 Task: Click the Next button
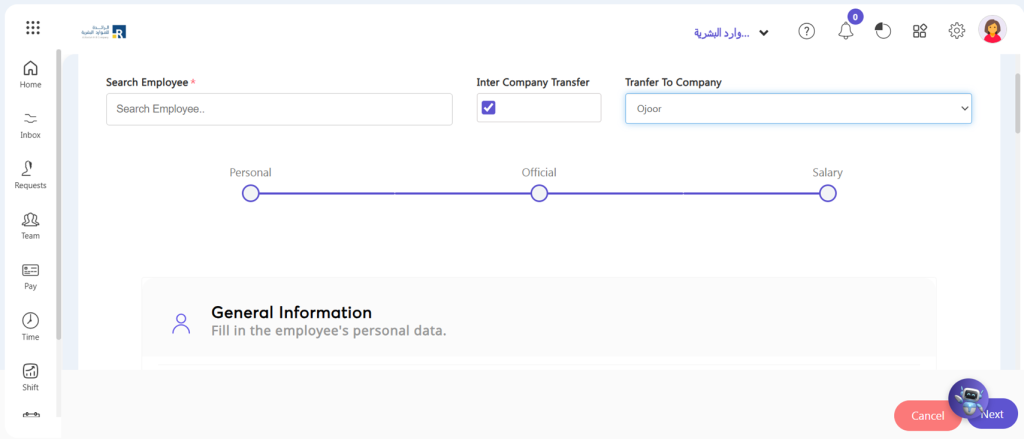click(x=991, y=414)
